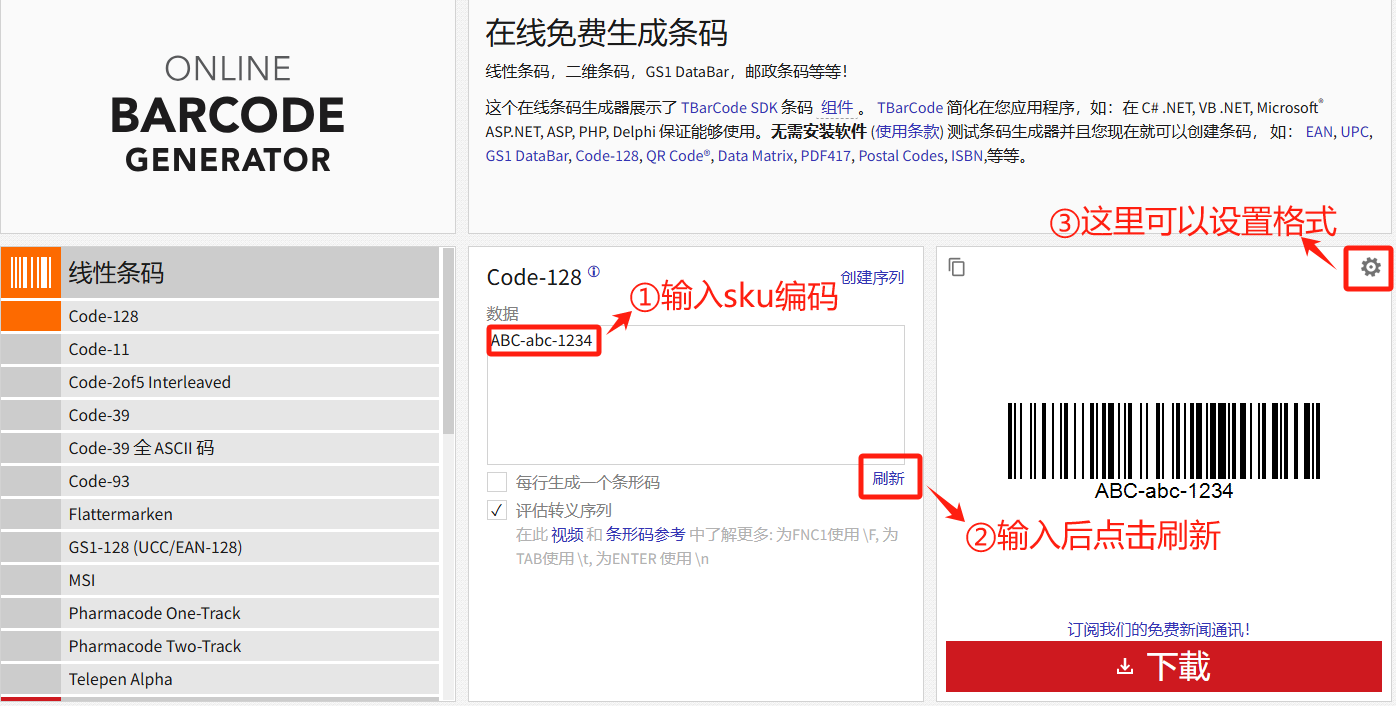Click the Code-128 info icon
Screen dimensions: 1396x706
(x=594, y=272)
